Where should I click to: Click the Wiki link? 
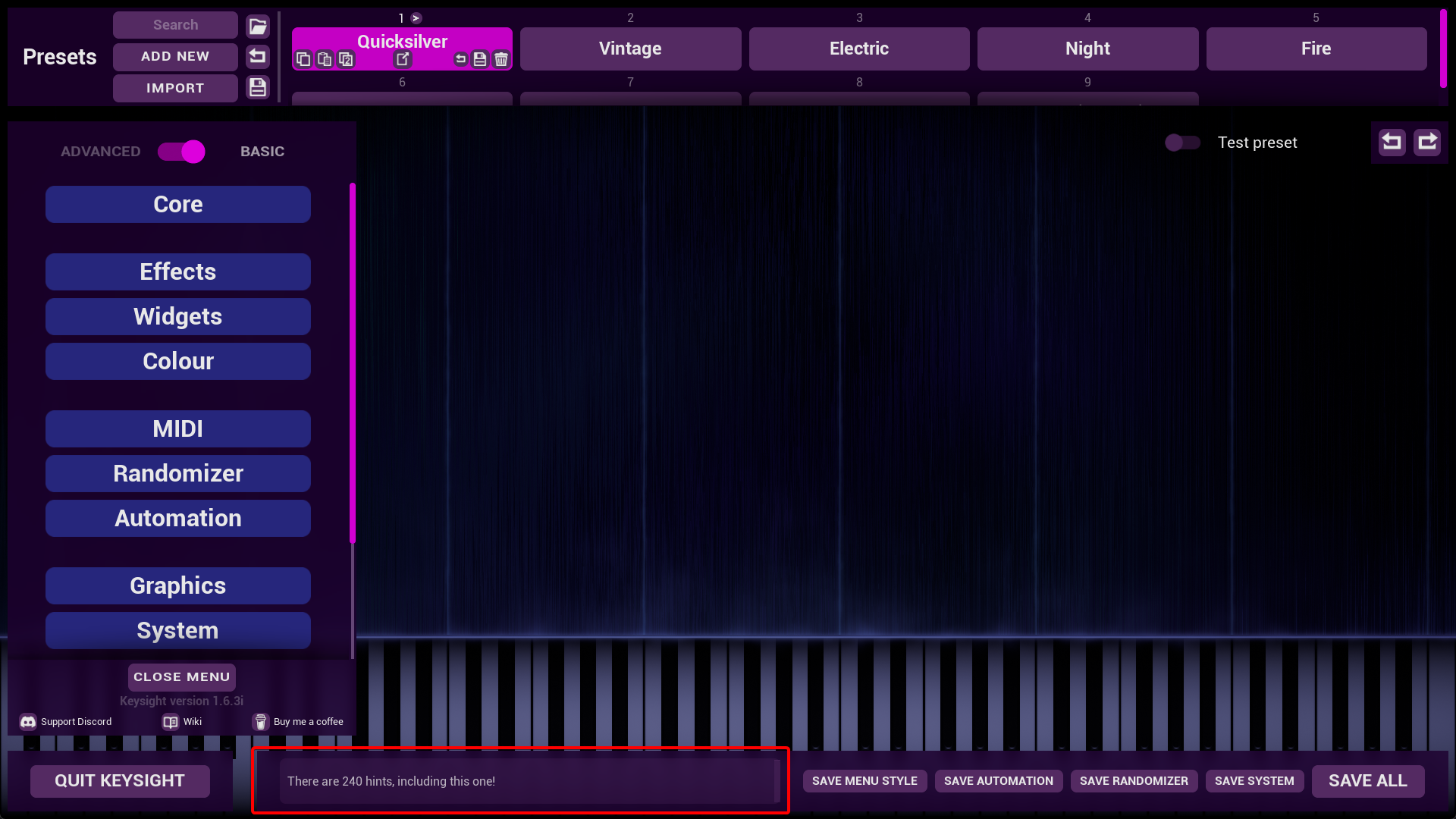click(x=183, y=722)
